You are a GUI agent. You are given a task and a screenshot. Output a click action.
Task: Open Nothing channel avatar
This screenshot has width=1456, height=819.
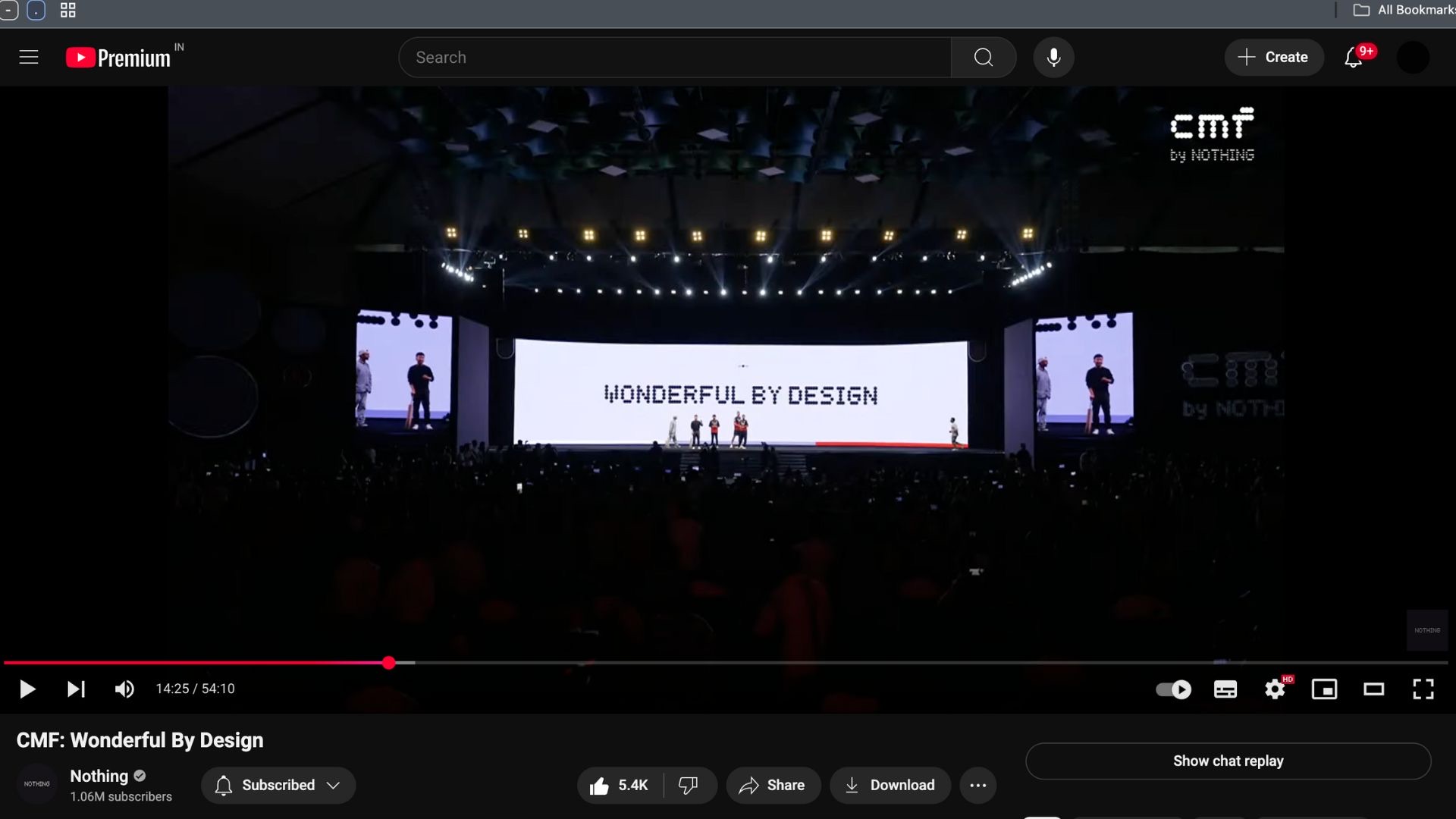(36, 784)
